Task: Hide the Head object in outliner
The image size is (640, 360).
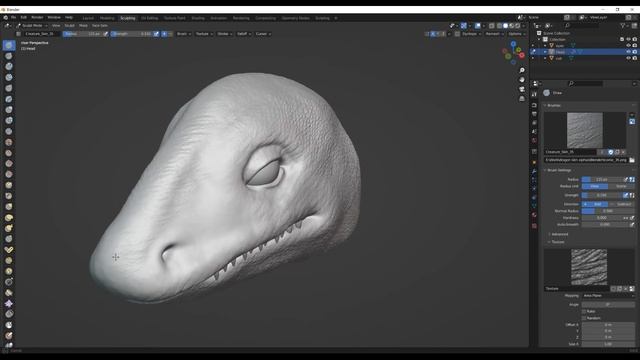Action: click(628, 52)
